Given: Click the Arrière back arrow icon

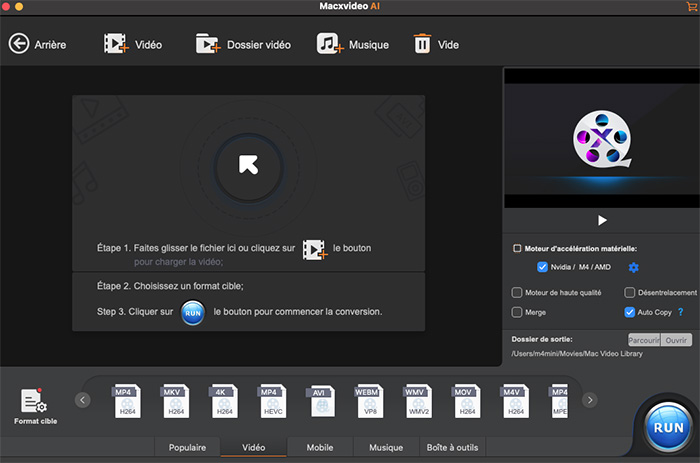Looking at the screenshot, I should (x=19, y=44).
